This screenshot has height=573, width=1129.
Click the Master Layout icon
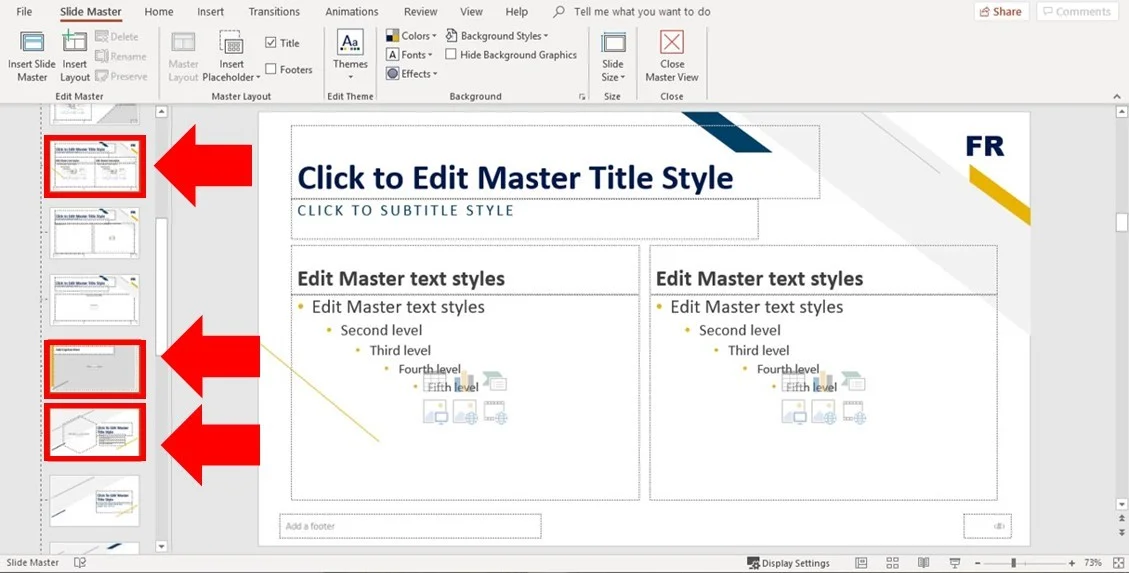(183, 42)
